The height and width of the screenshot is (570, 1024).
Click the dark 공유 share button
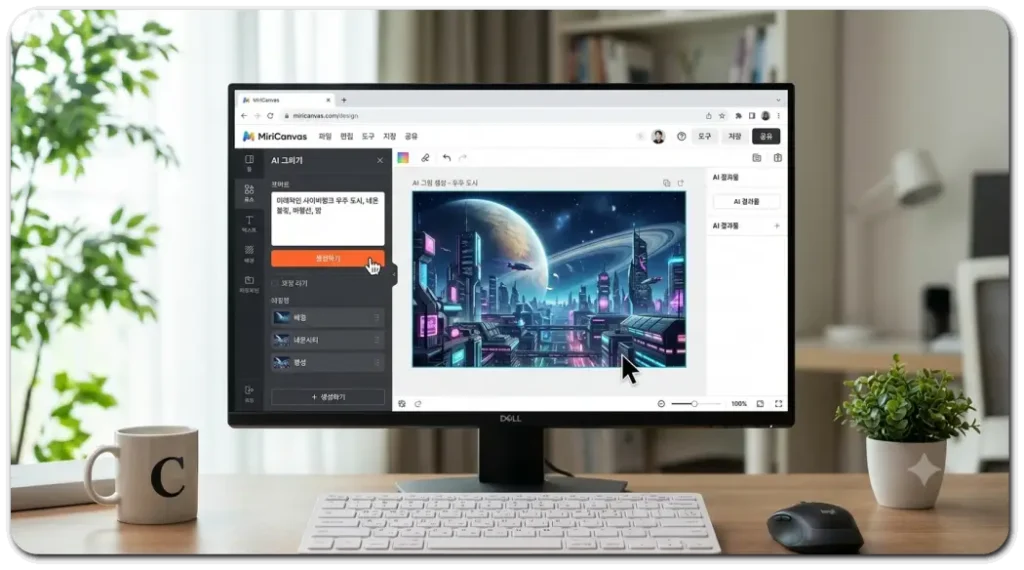click(x=766, y=136)
